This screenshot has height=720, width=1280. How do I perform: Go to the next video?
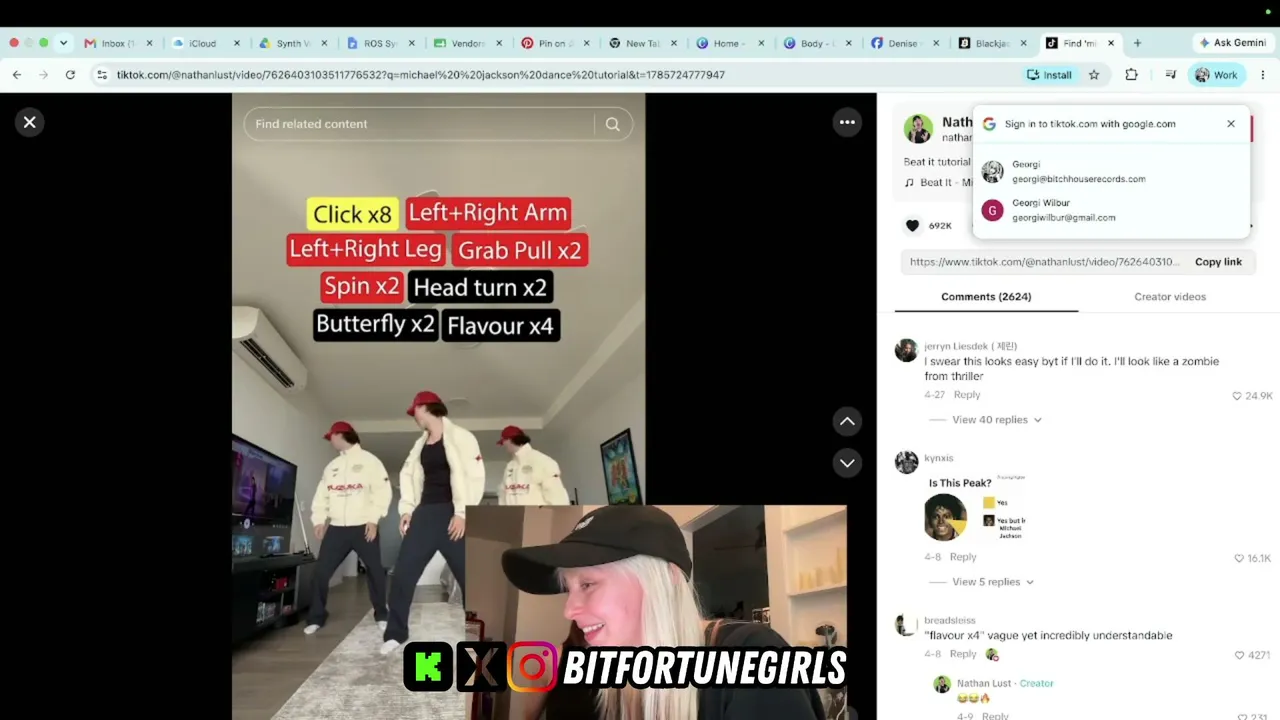(x=847, y=462)
